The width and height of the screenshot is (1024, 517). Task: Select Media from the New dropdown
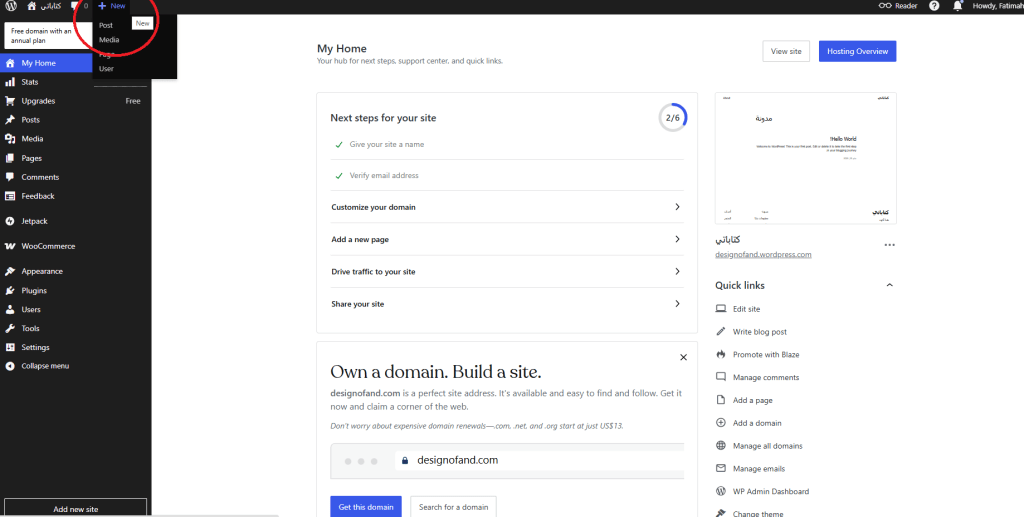[109, 40]
